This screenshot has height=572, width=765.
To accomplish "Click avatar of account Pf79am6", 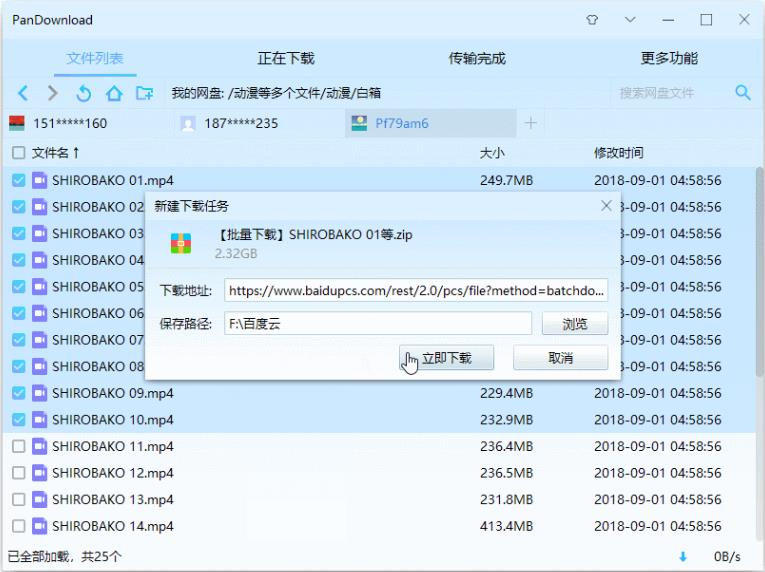I will point(360,123).
